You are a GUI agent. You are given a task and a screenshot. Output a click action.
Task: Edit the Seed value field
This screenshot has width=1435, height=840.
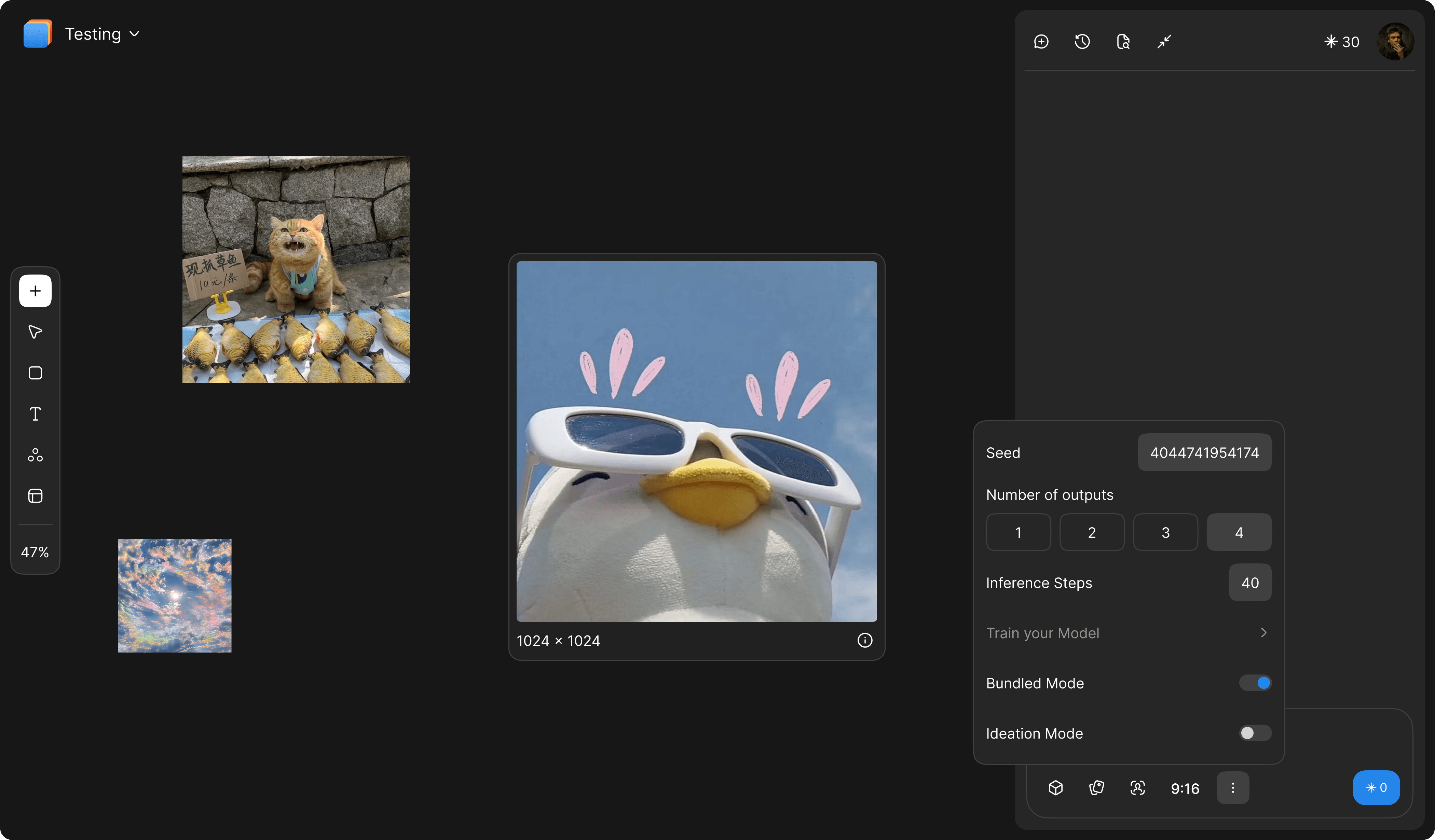coord(1204,452)
